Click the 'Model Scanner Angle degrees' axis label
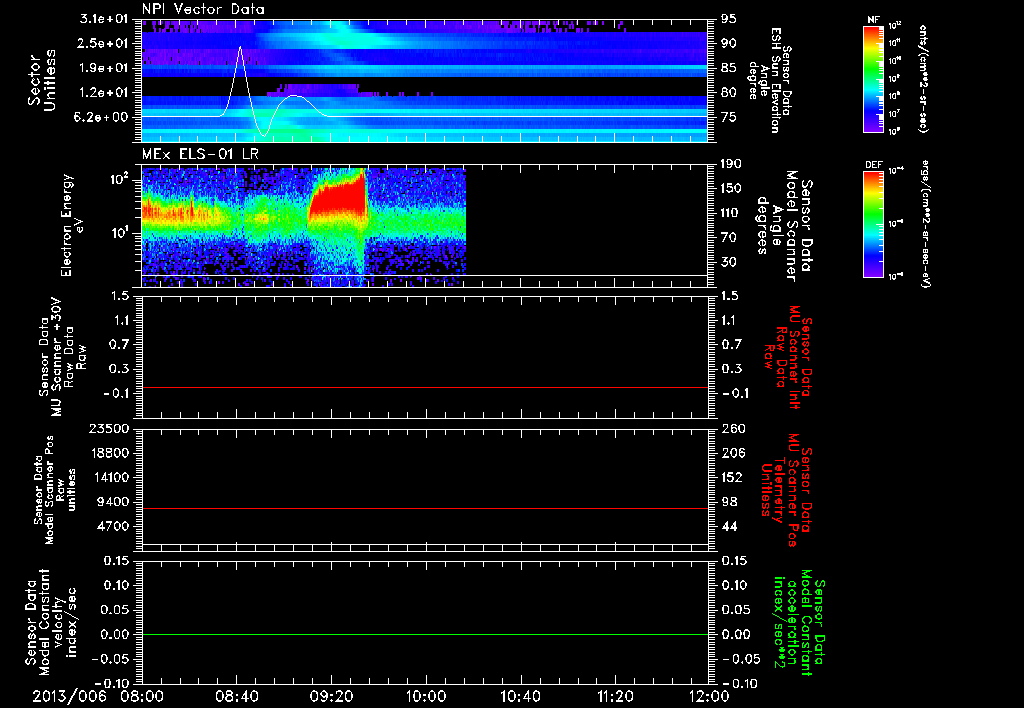The width and height of the screenshot is (1024, 708). click(784, 226)
